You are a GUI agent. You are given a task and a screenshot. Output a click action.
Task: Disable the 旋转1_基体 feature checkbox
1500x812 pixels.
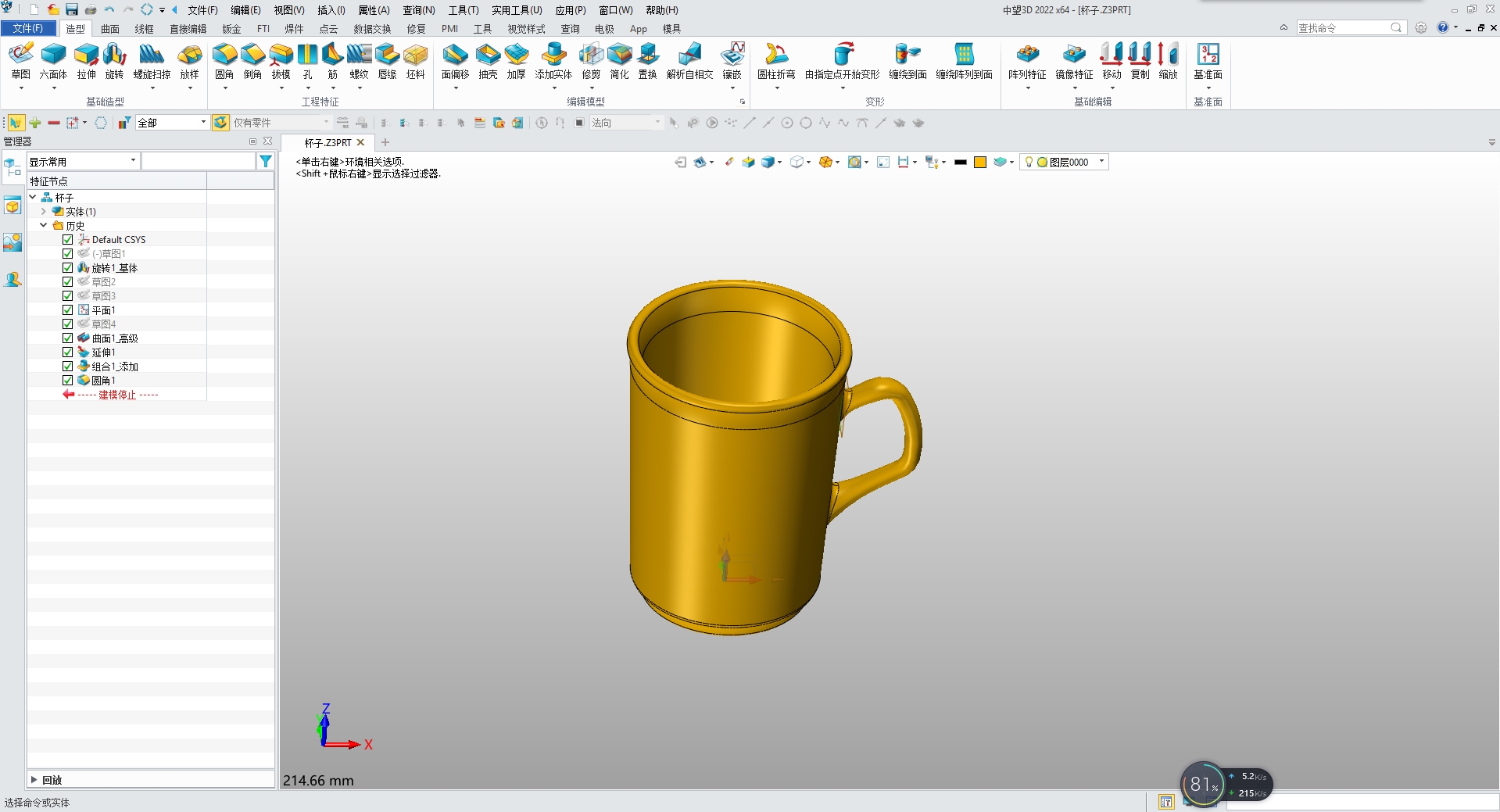coord(68,267)
